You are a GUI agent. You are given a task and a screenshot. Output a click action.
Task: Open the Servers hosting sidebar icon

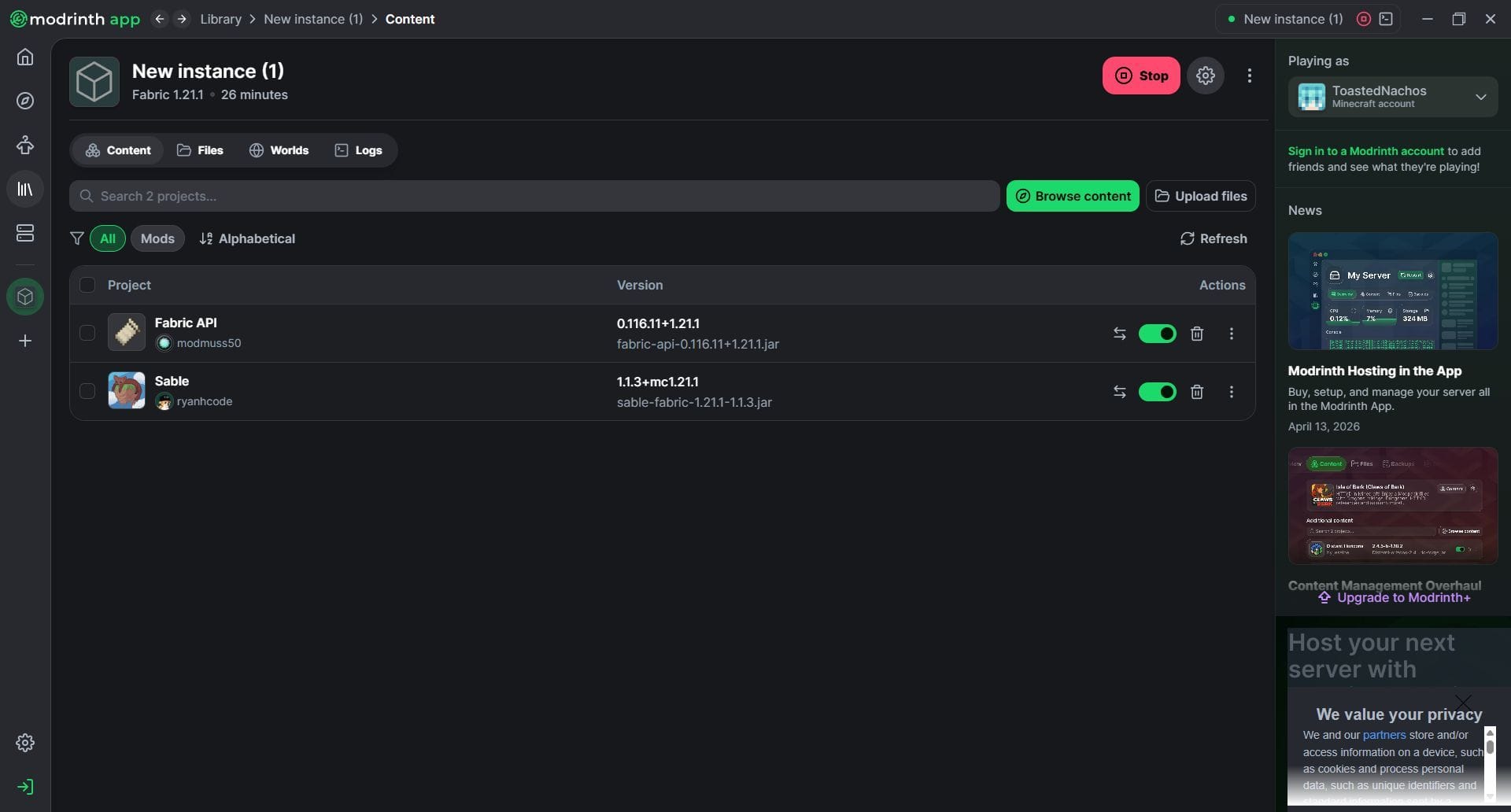coord(25,233)
